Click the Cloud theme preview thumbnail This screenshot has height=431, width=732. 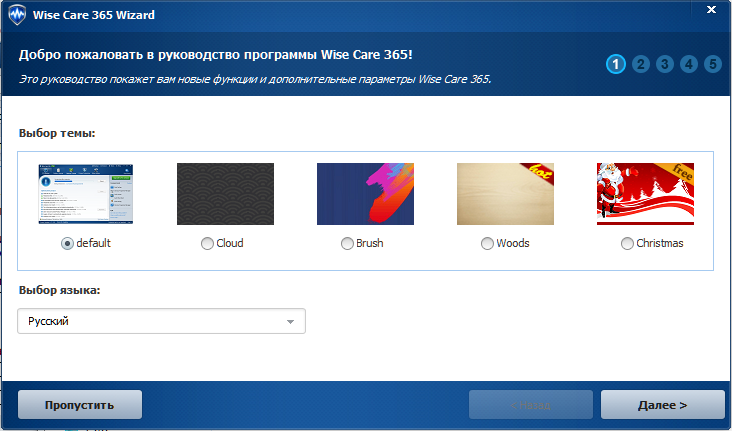pyautogui.click(x=225, y=194)
